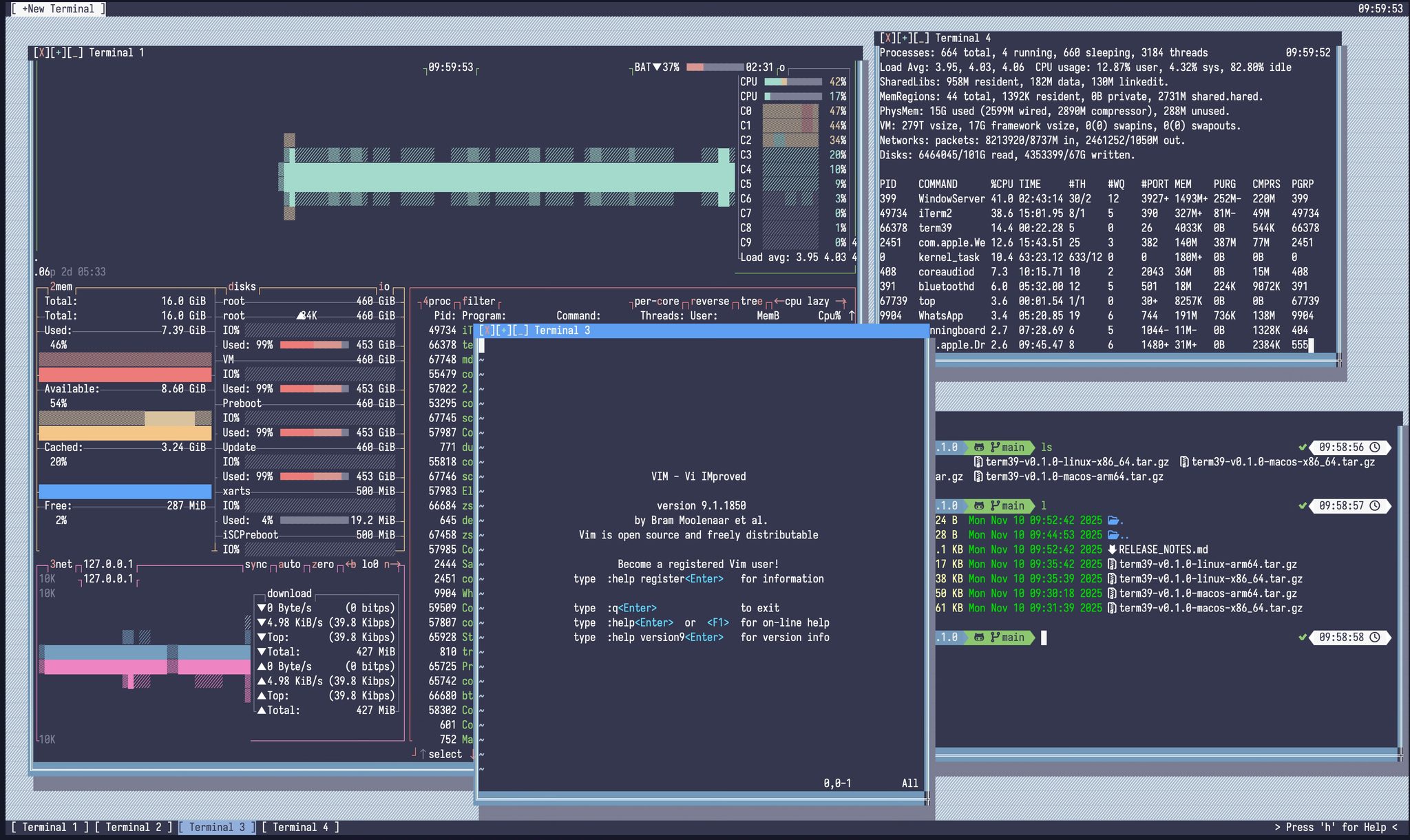Toggle zero in btop net box
Image resolution: width=1410 pixels, height=840 pixels.
coord(323,565)
